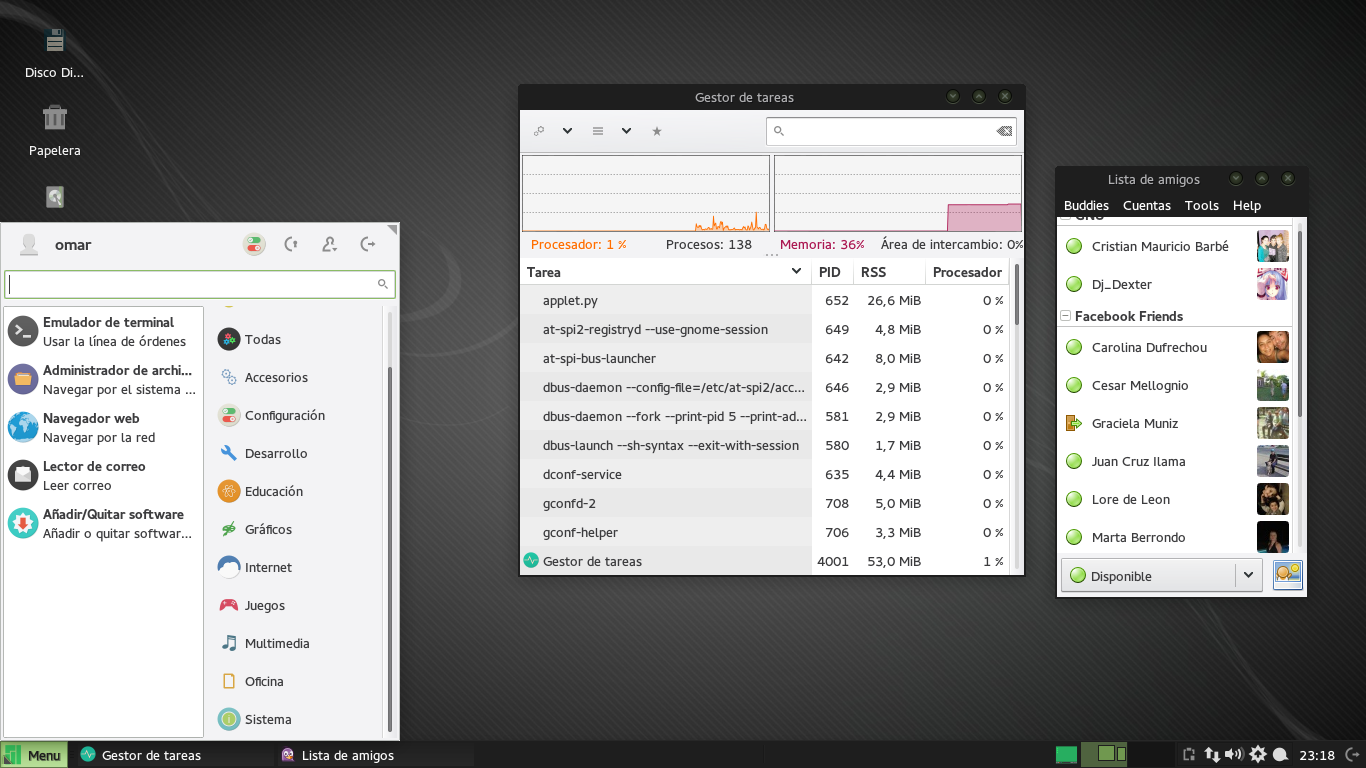Expand the process tree dropdown arrow
This screenshot has height=768, width=1366.
coord(567,131)
